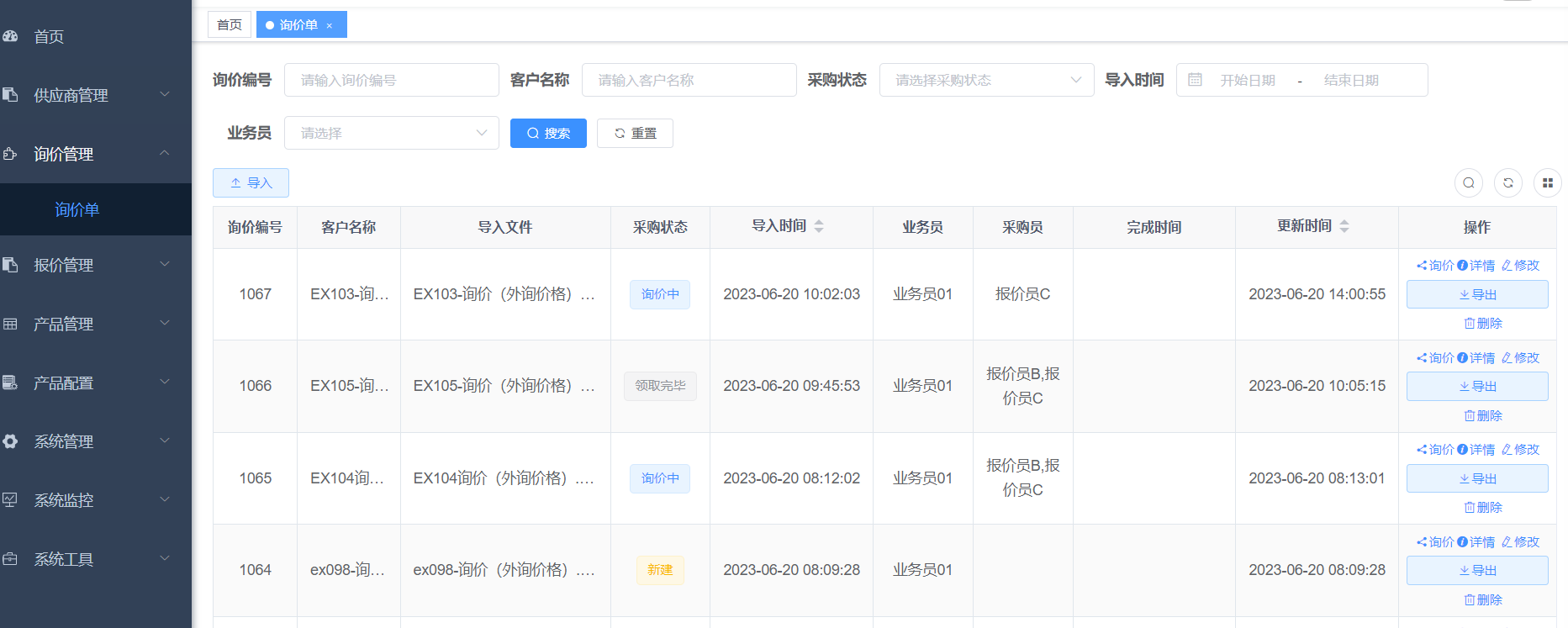Click 报价员C cell in row 1067
Screen dimensions: 1568x628
point(1022,294)
